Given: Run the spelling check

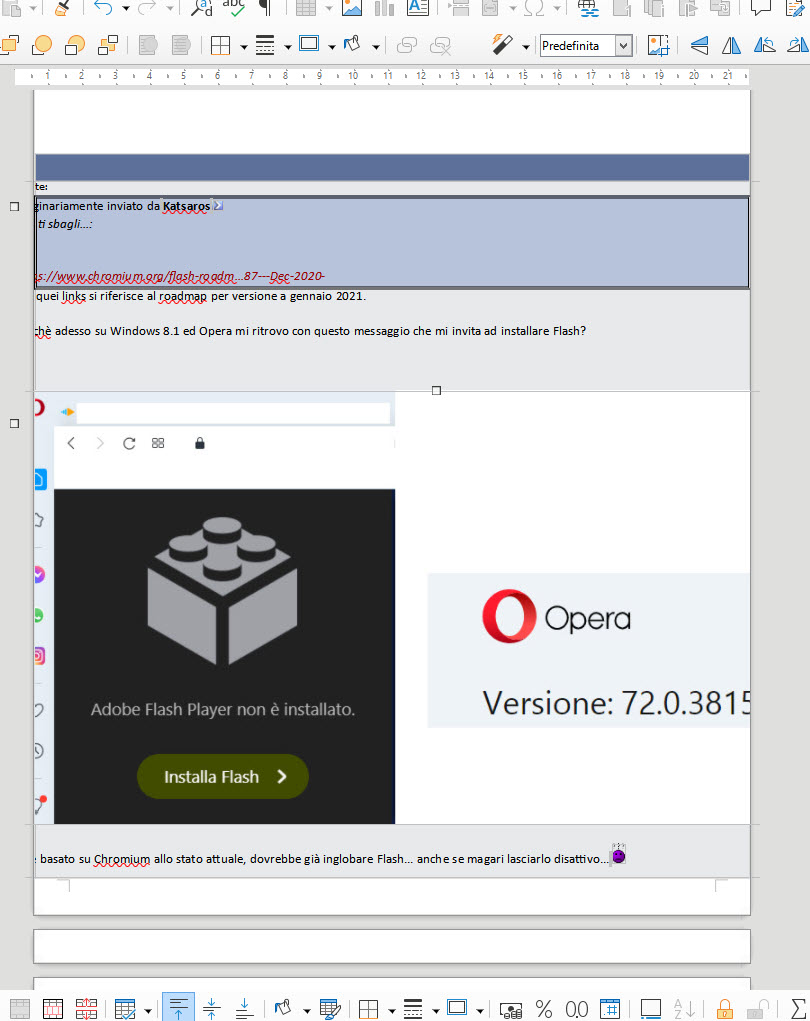Looking at the screenshot, I should (x=234, y=7).
